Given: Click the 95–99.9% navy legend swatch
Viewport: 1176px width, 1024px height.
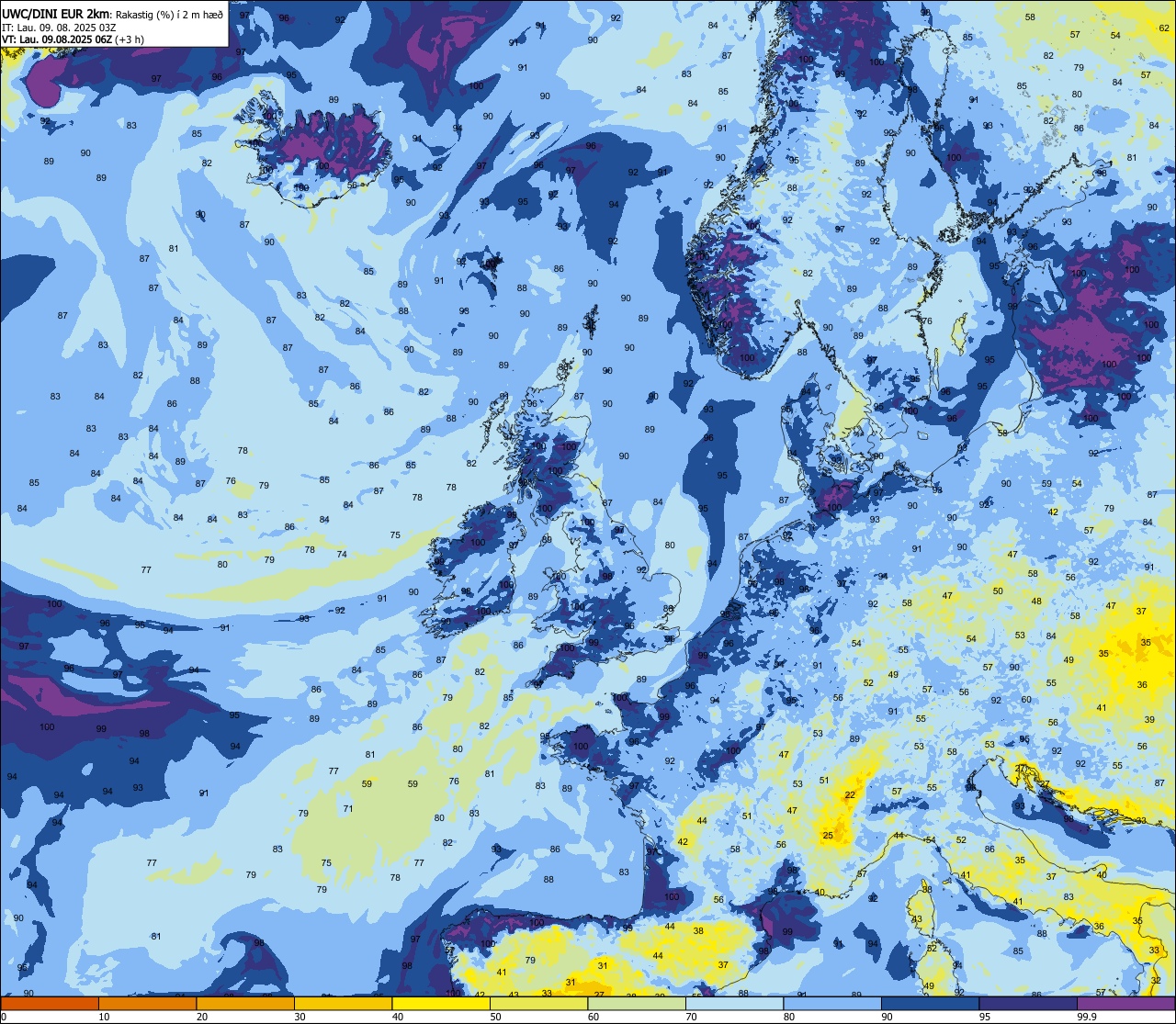Looking at the screenshot, I should [x=1028, y=1004].
